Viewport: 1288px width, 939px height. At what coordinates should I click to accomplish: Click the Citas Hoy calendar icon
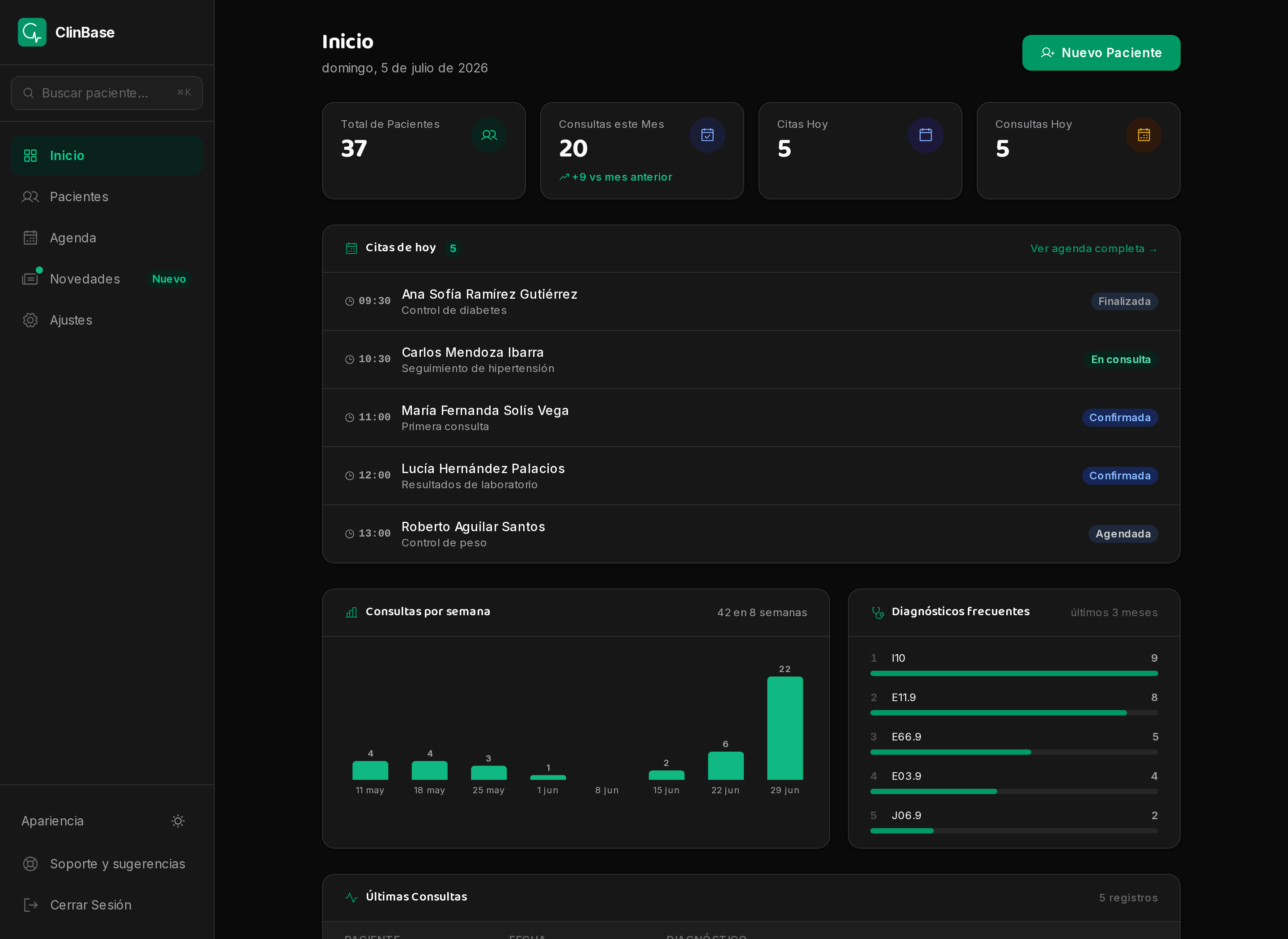pos(925,135)
